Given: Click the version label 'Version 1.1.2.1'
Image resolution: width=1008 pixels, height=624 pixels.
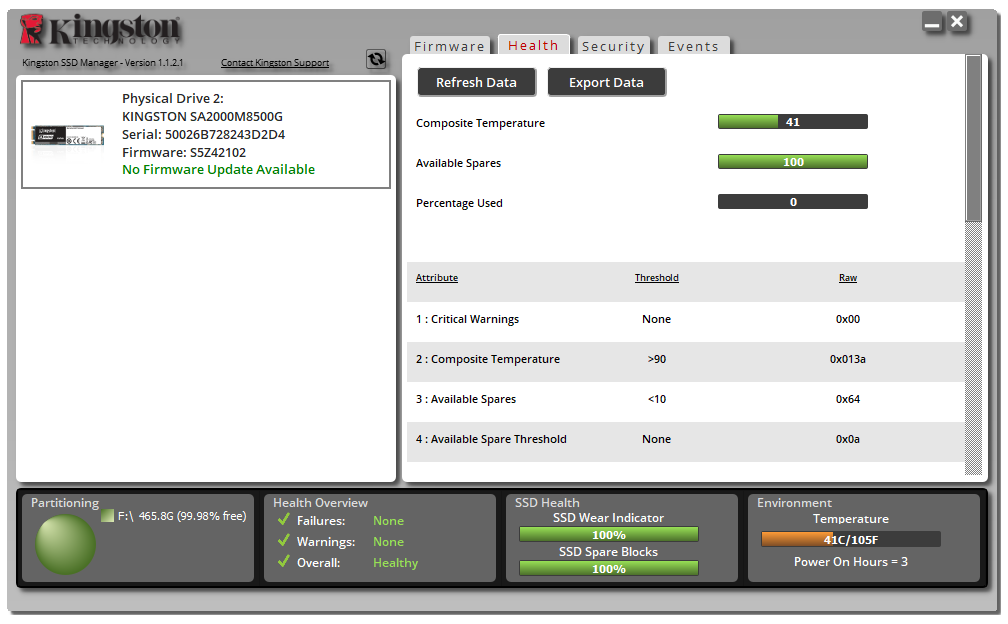Looking at the screenshot, I should (x=154, y=62).
